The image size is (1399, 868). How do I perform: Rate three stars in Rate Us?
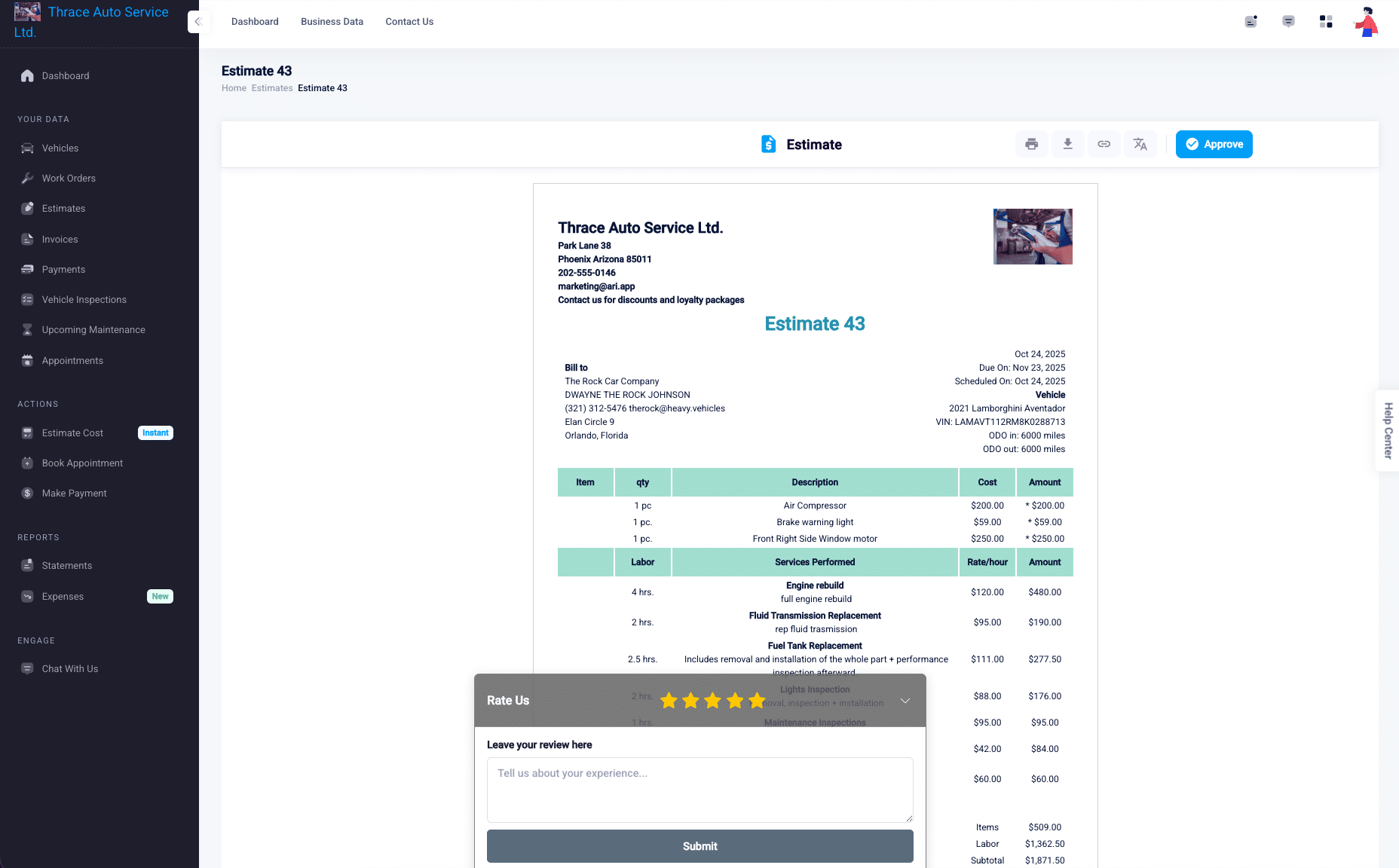coord(712,701)
